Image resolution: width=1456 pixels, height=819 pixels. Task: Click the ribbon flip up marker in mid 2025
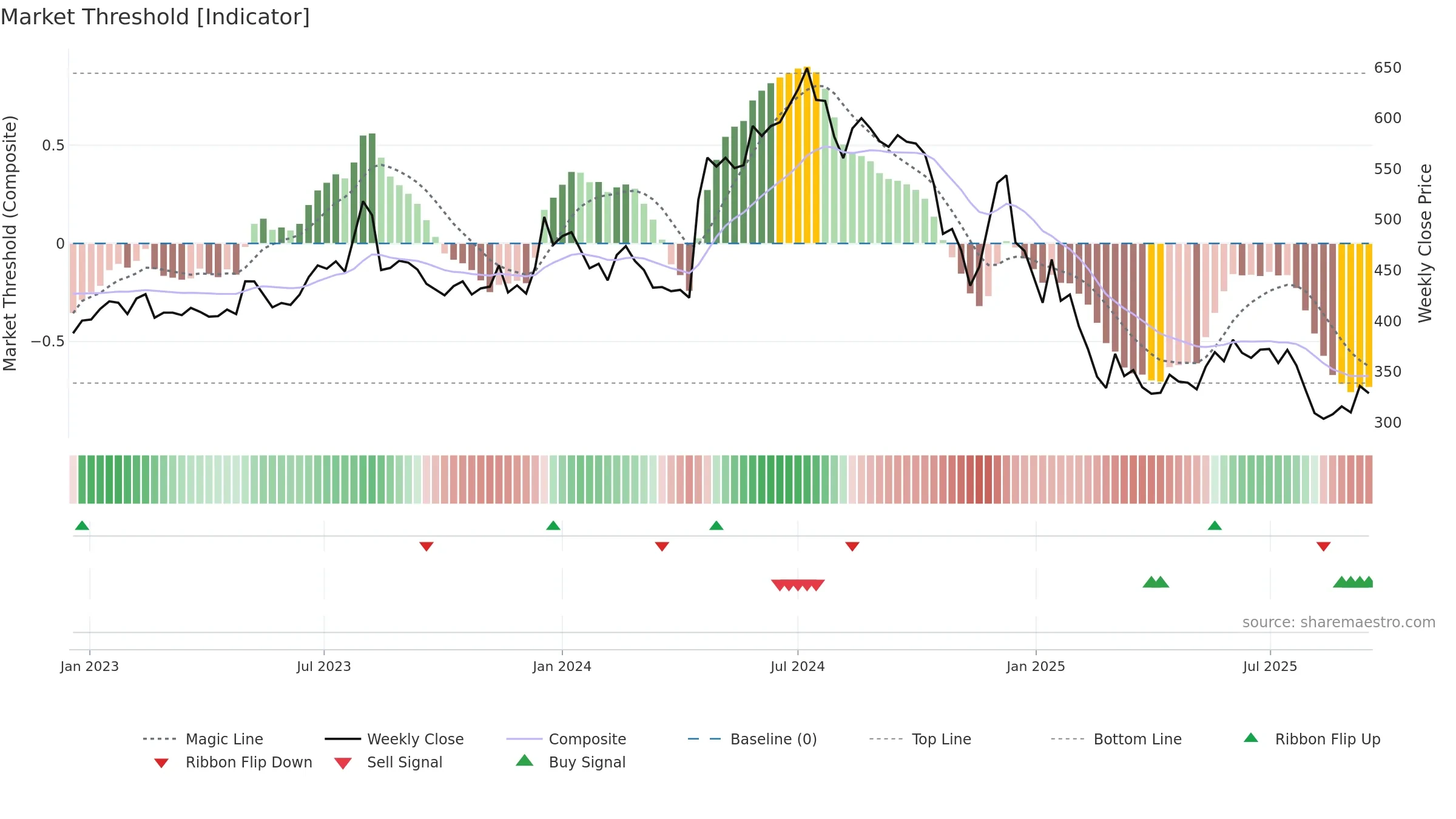click(x=1215, y=525)
